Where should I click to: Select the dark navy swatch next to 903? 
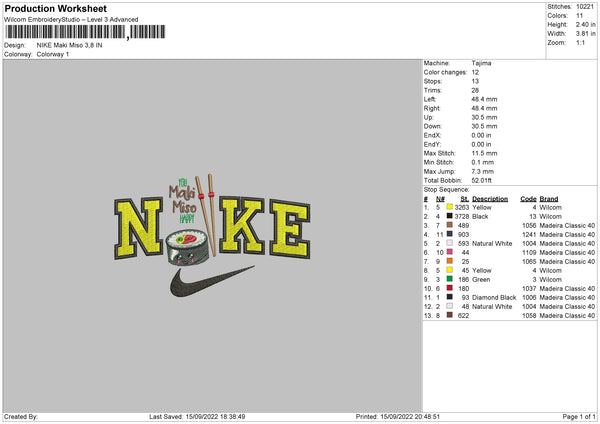pyautogui.click(x=450, y=234)
